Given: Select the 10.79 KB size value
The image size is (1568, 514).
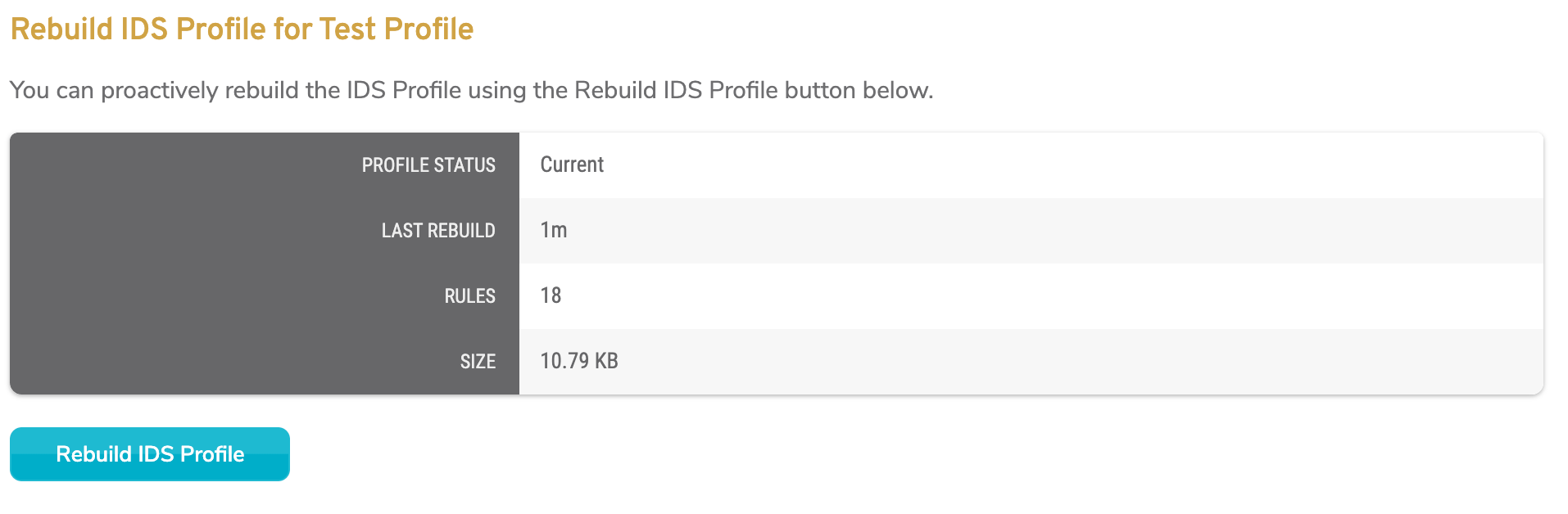Looking at the screenshot, I should (580, 361).
